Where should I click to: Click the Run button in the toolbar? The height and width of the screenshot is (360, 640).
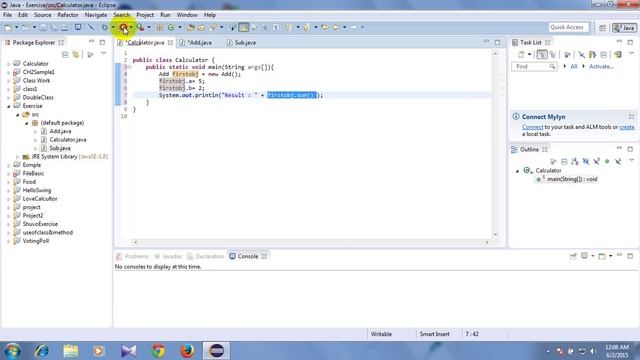(123, 27)
